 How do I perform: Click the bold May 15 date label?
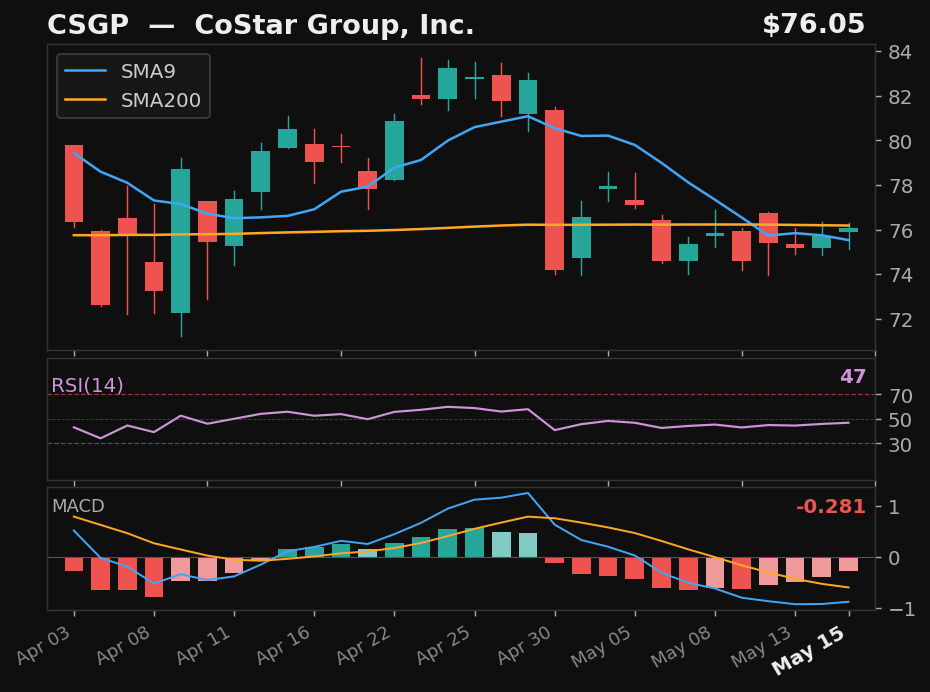(809, 650)
